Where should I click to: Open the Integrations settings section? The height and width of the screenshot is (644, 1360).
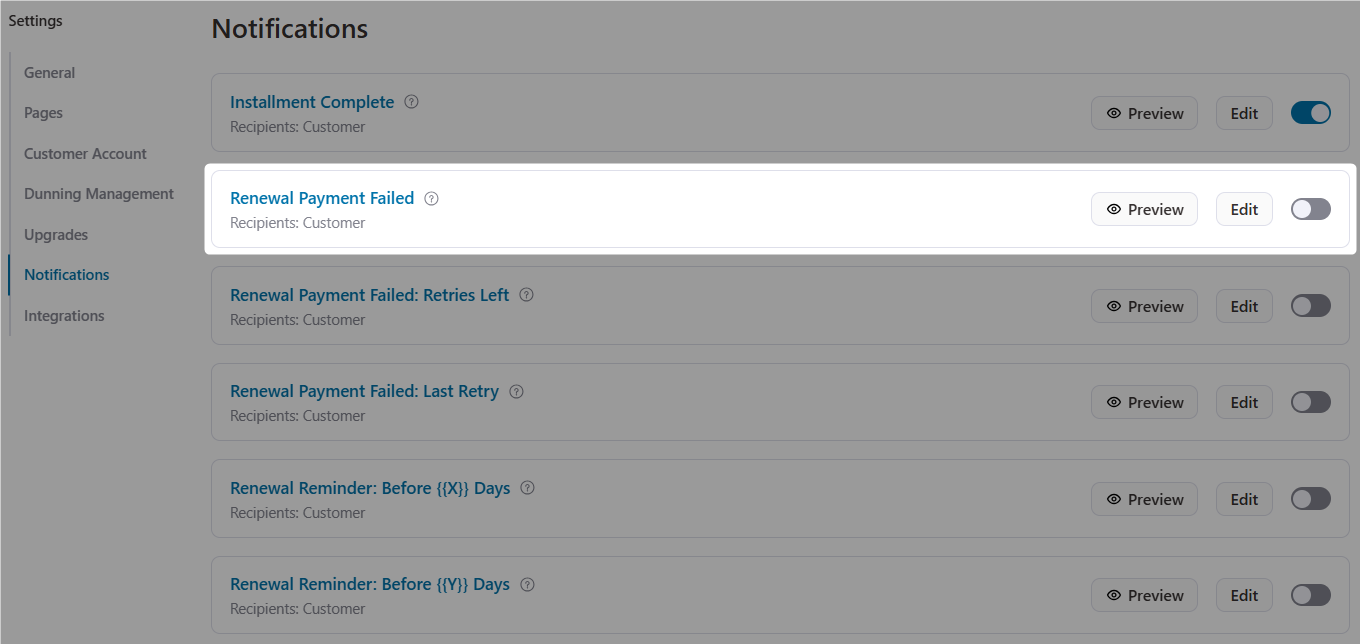coord(64,315)
